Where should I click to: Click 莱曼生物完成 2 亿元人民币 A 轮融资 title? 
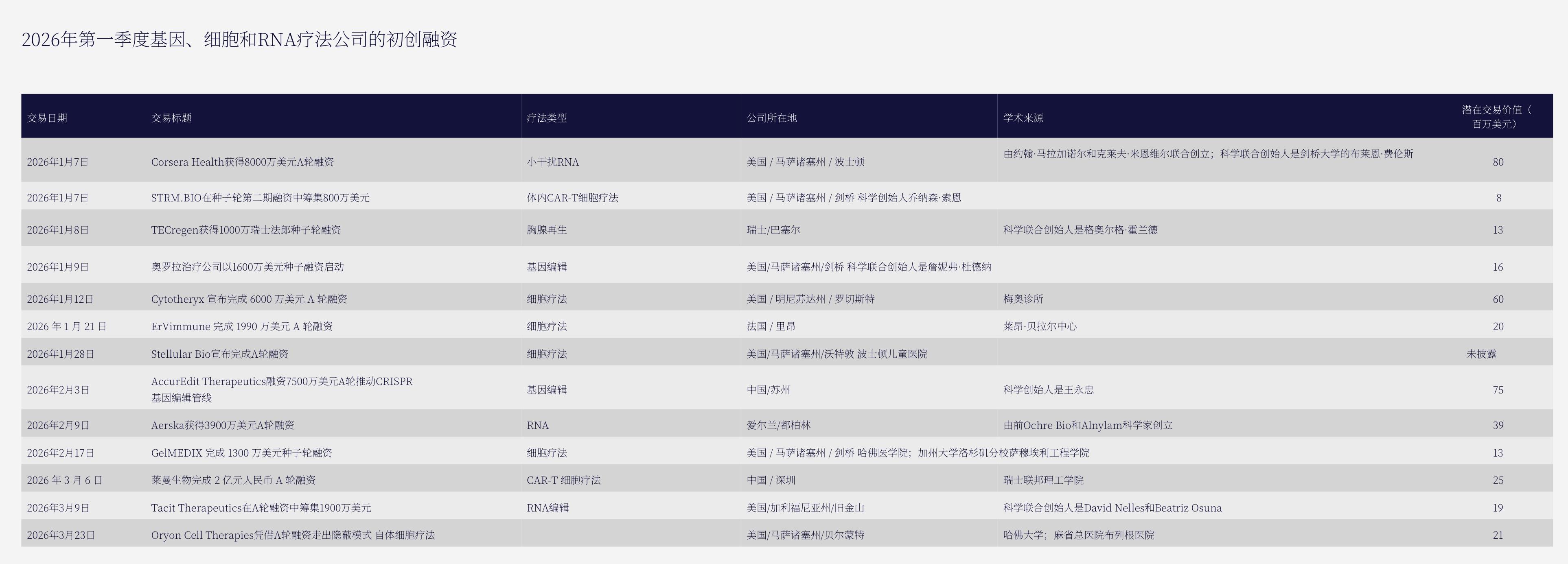[233, 481]
